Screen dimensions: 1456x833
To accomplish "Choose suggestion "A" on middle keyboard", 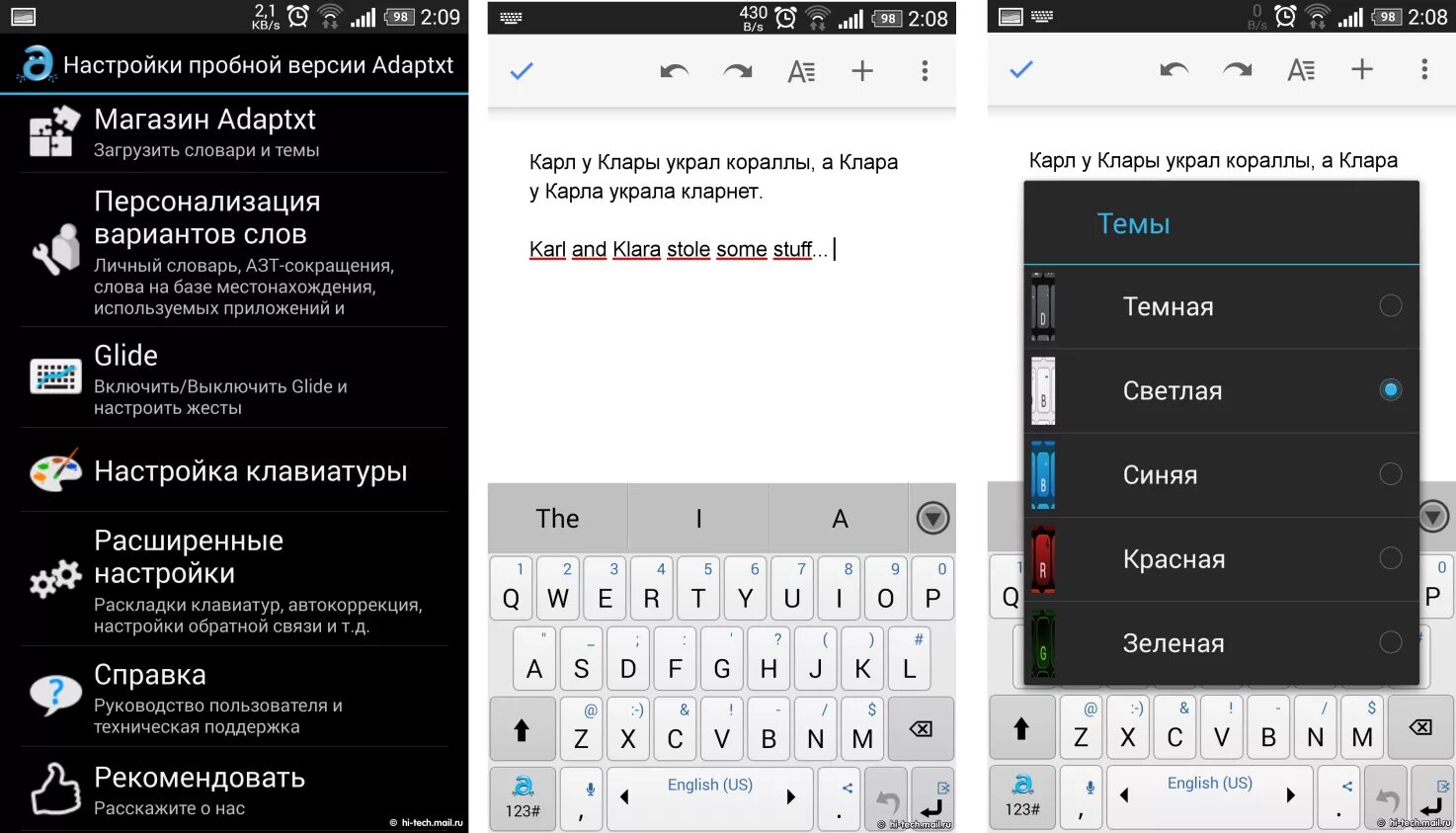I will point(840,518).
